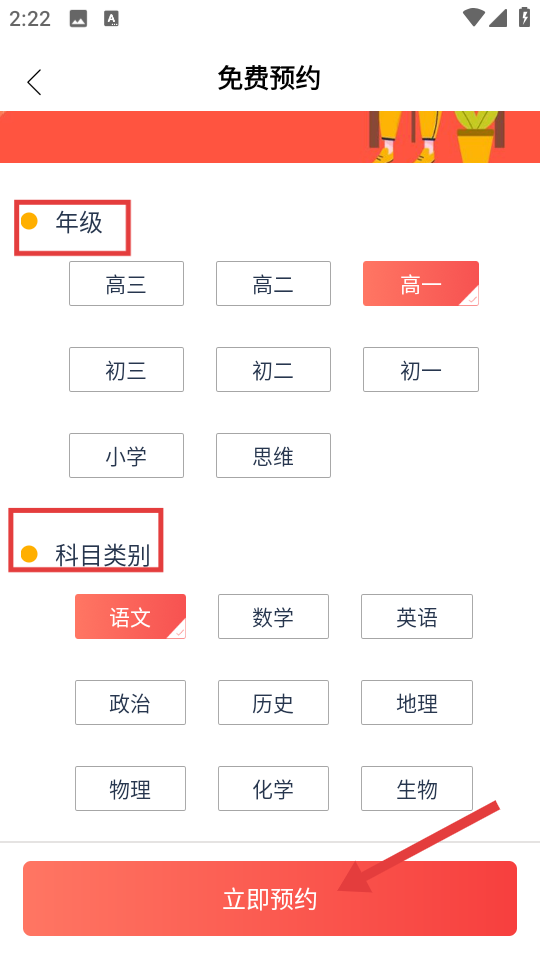Tap the Wi-Fi signal icon
Screen dimensions: 540x960
pos(473,18)
